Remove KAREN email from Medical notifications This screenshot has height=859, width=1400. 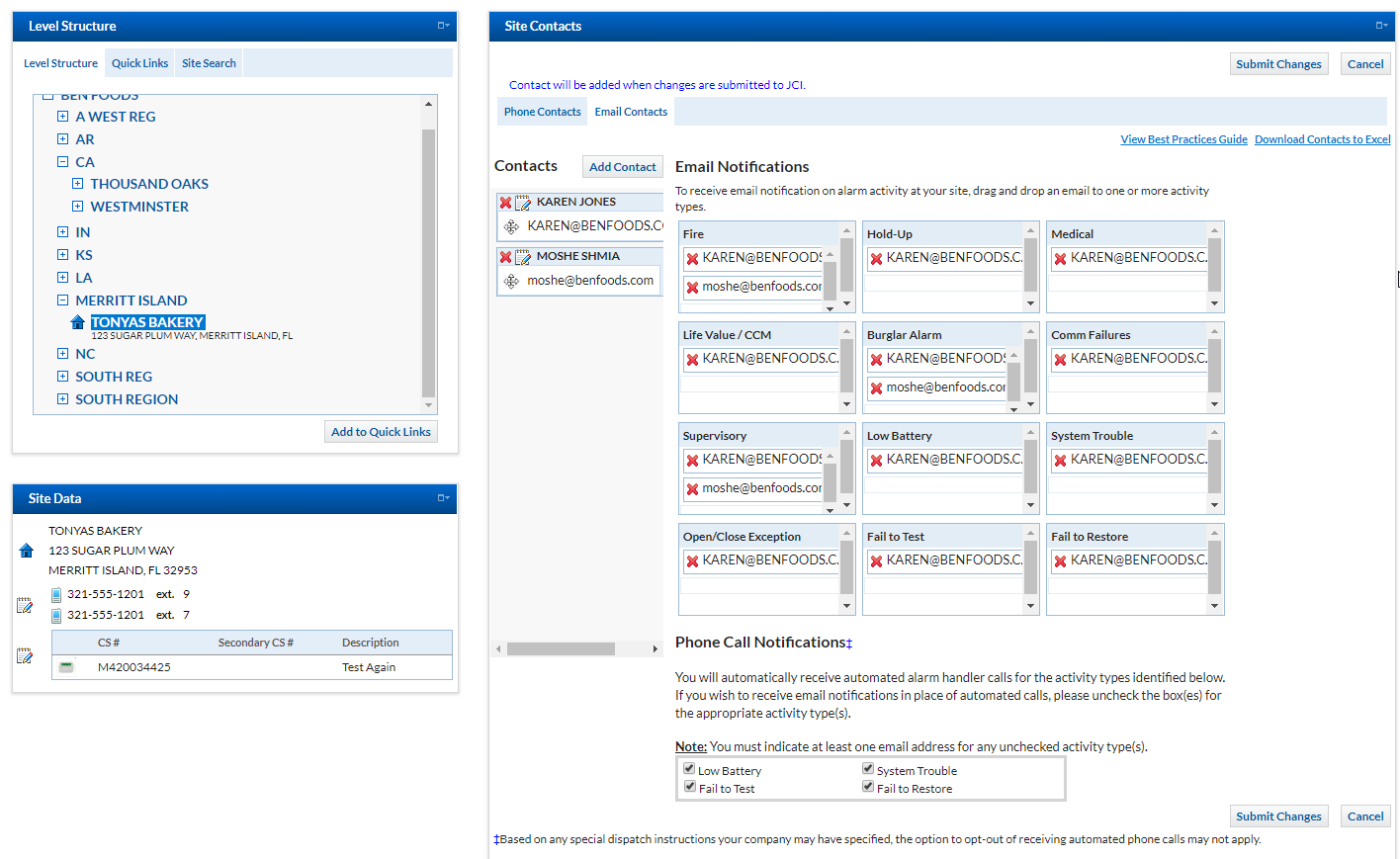pos(1060,259)
